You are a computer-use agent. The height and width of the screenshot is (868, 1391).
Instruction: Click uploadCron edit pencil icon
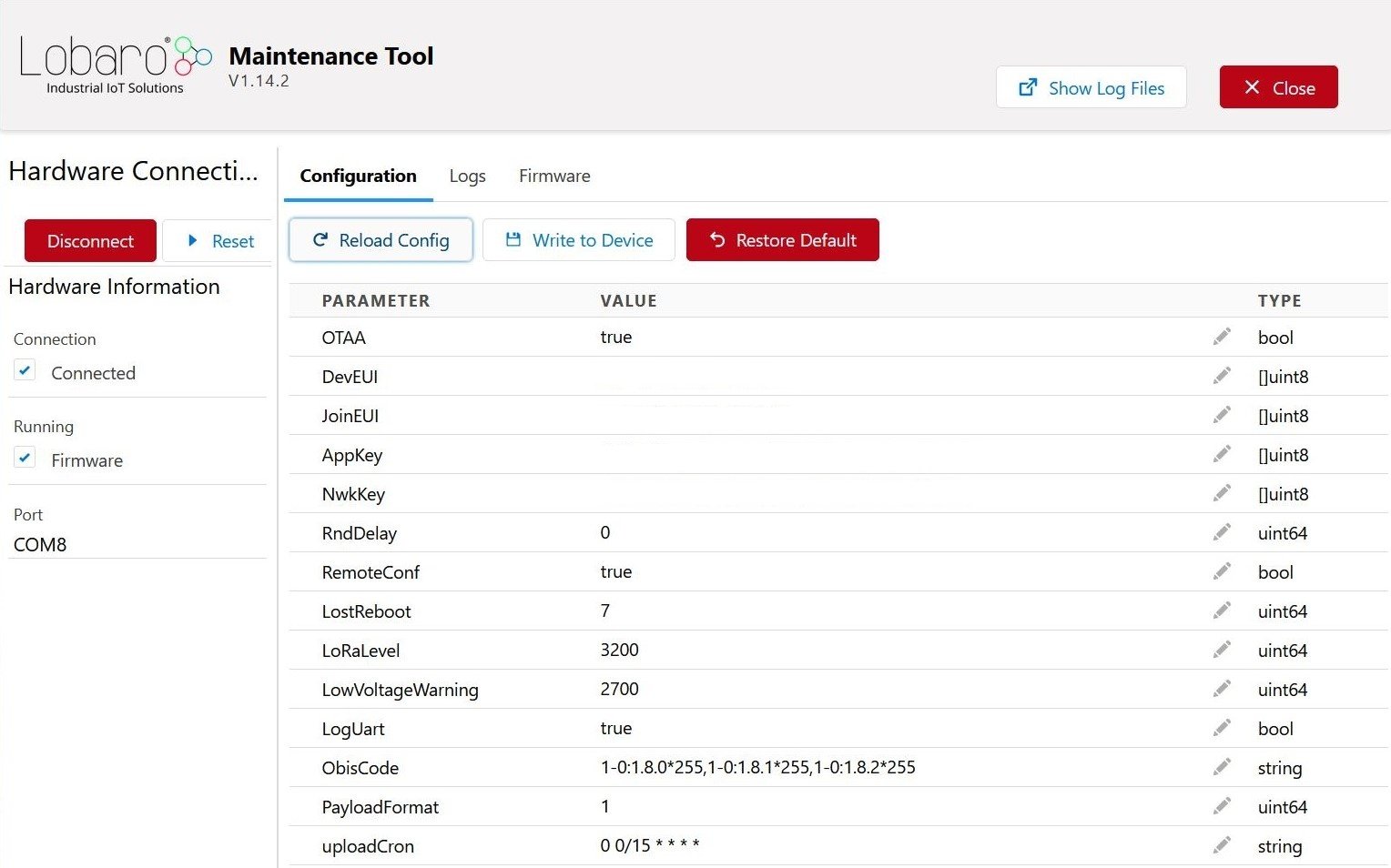click(1222, 845)
